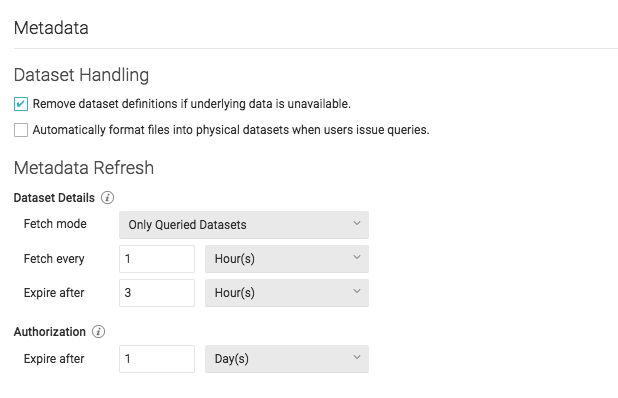
Task: Click the Fetch every number field
Action: (x=157, y=259)
